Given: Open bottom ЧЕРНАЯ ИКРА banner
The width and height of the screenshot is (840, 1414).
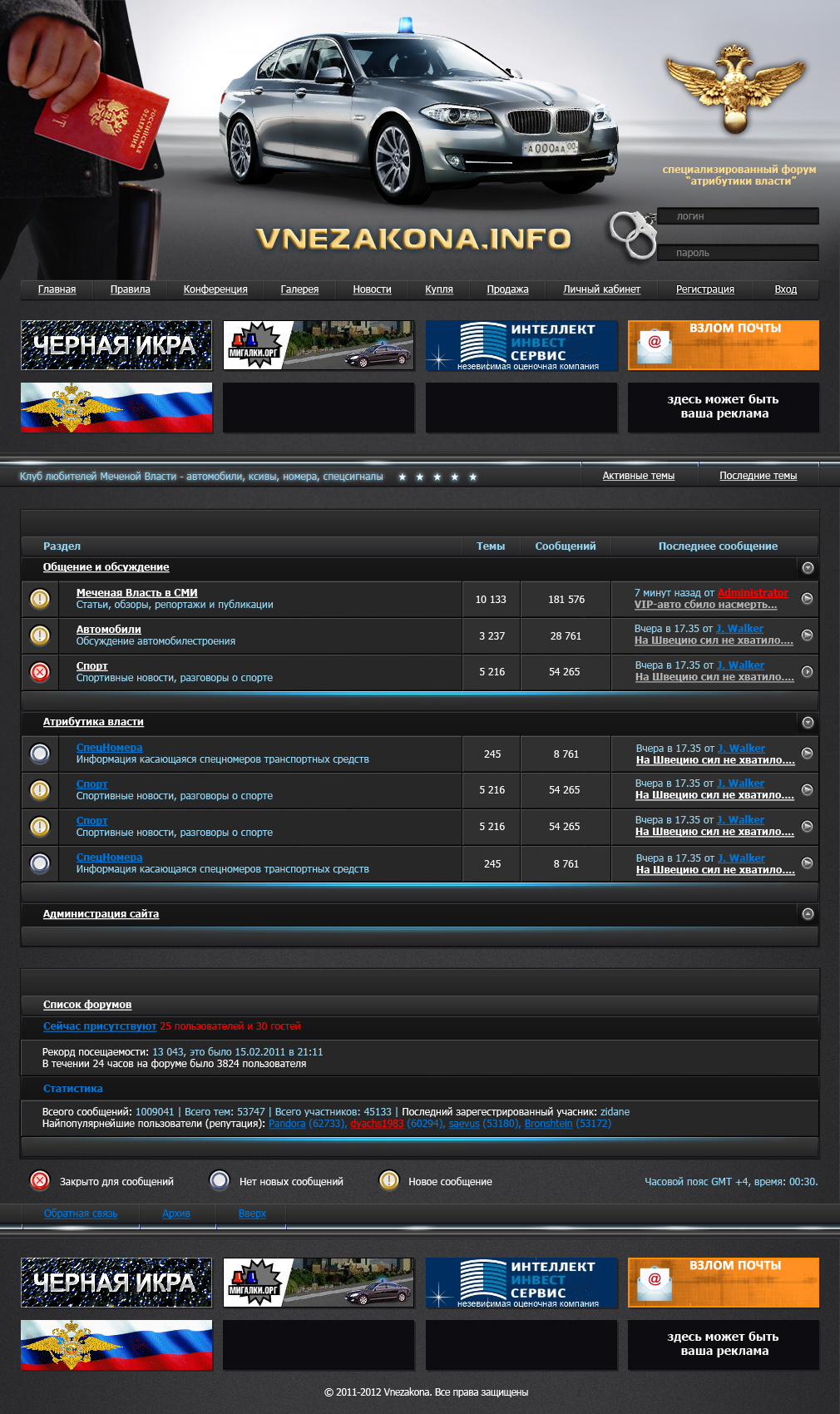Looking at the screenshot, I should coord(116,1283).
